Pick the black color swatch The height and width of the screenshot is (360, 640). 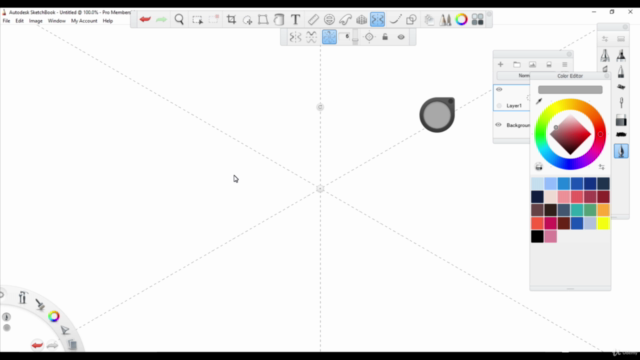[x=537, y=236]
